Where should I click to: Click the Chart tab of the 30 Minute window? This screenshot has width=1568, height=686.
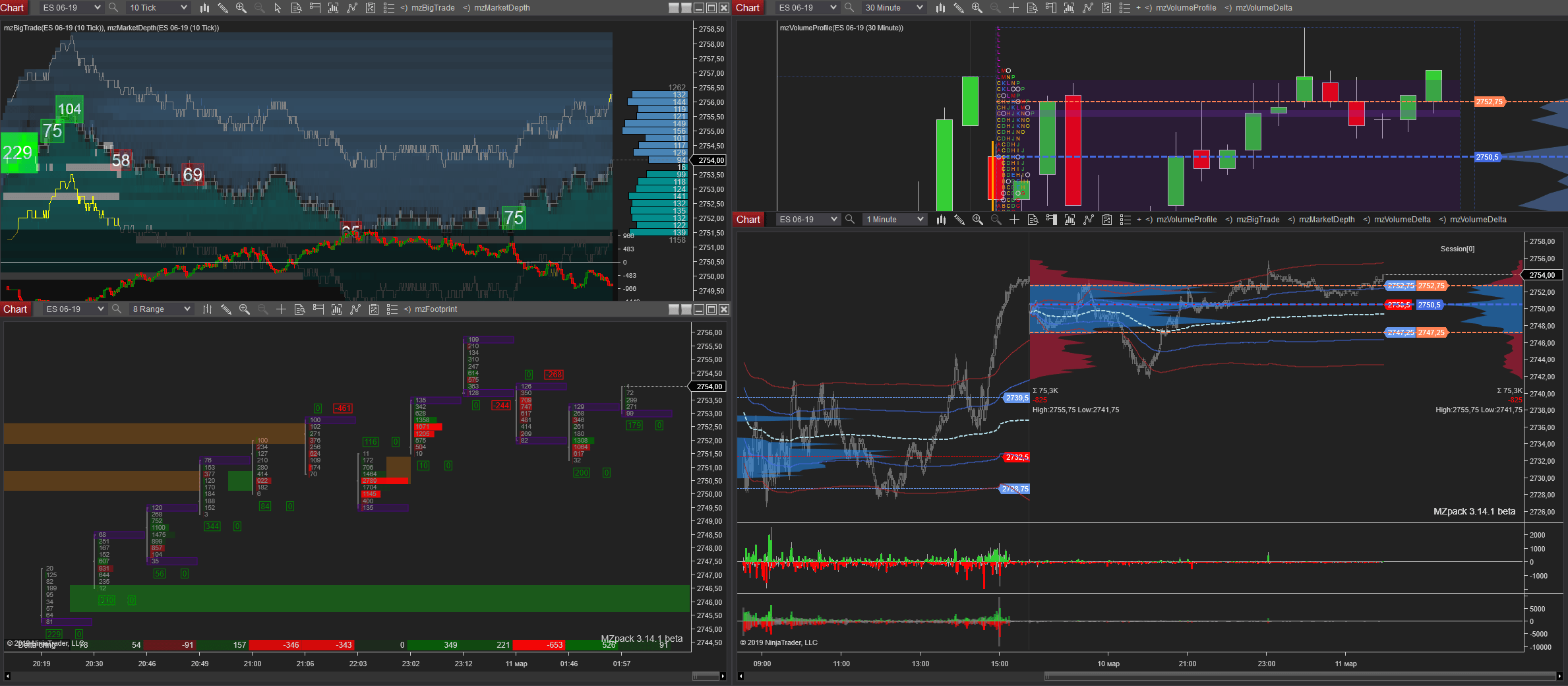[748, 8]
